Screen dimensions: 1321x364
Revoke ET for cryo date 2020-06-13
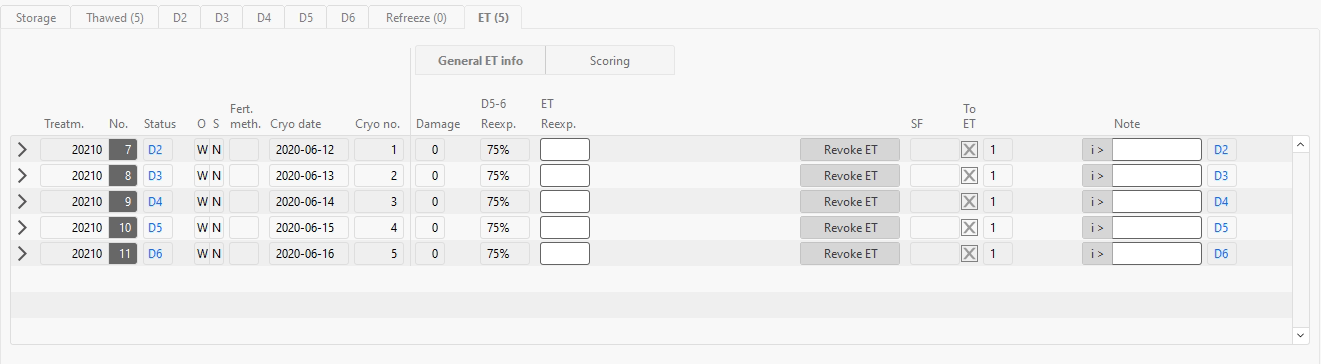coord(850,176)
